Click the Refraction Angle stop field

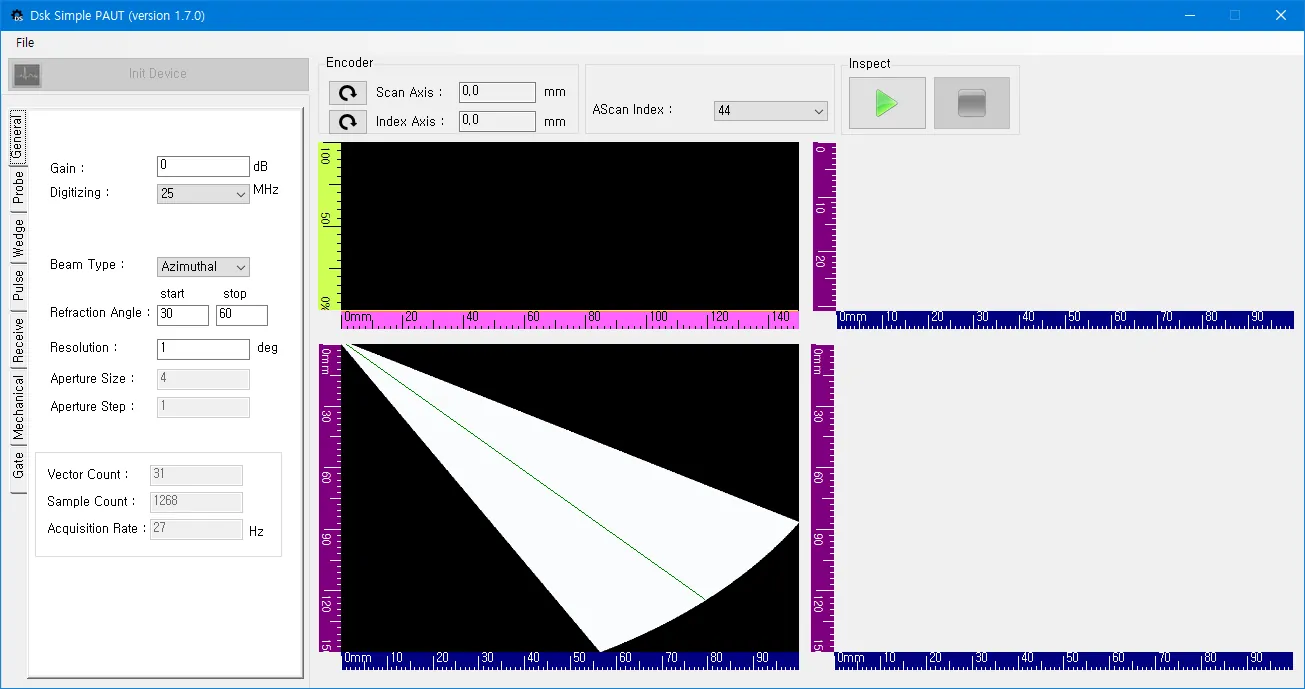(x=242, y=315)
